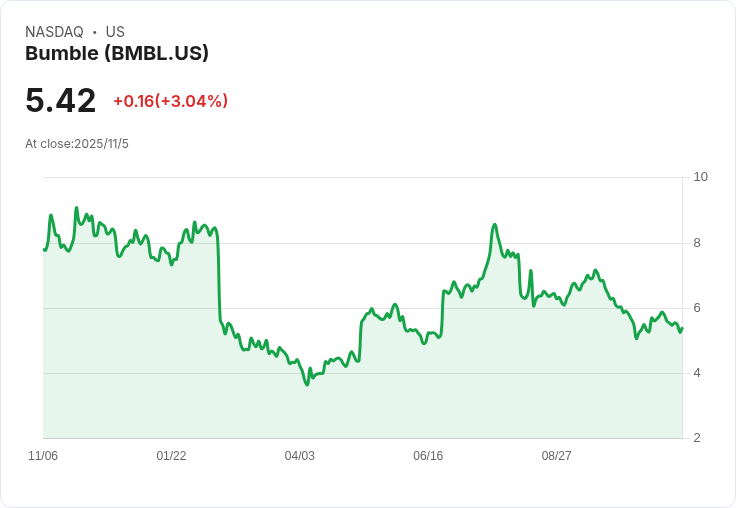Image resolution: width=736 pixels, height=508 pixels.
Task: Click the 8 value on price axis
Action: click(697, 243)
